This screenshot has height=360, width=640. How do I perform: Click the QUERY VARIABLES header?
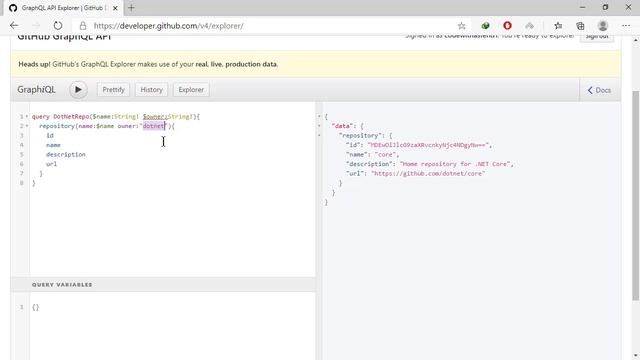pyautogui.click(x=163, y=284)
